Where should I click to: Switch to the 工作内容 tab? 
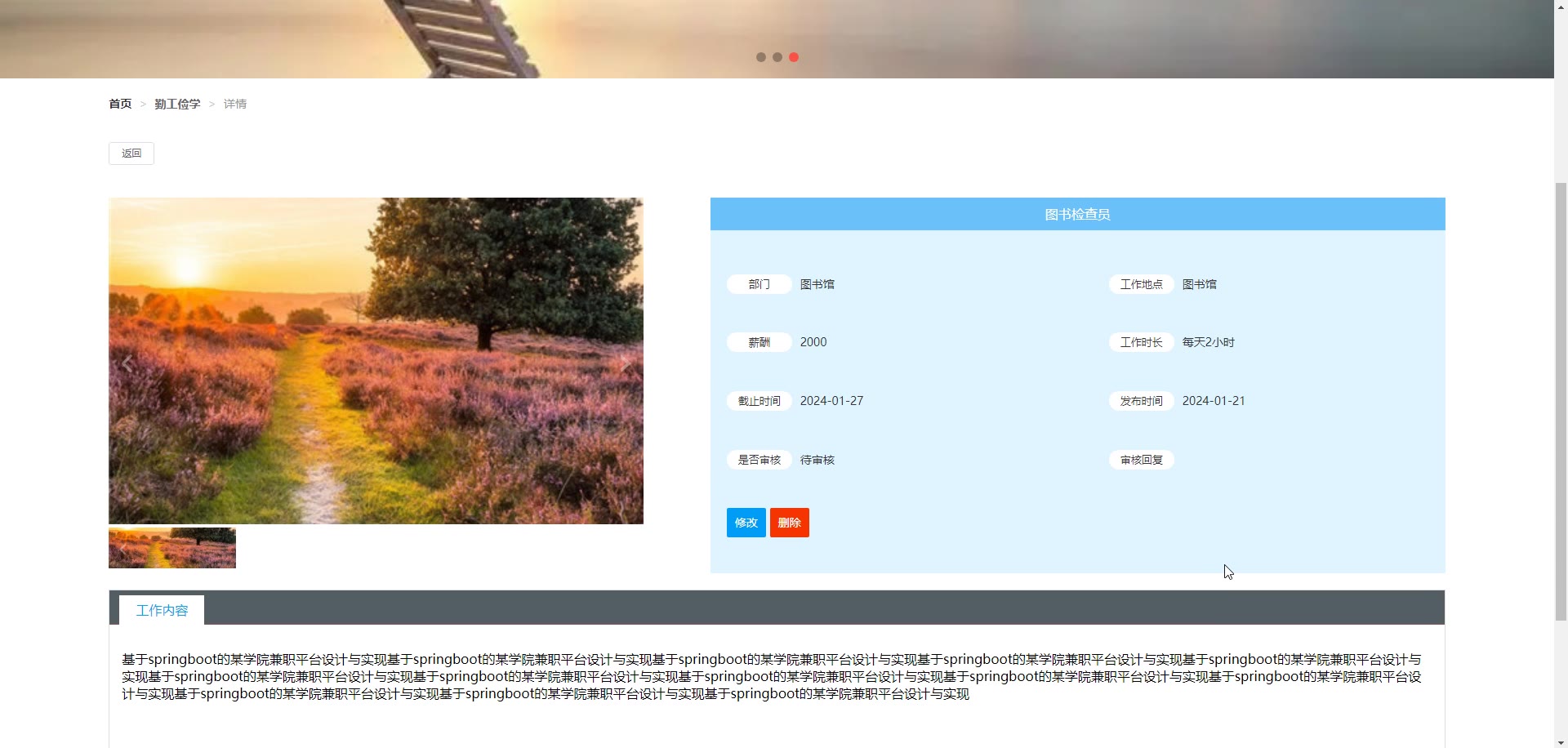162,610
